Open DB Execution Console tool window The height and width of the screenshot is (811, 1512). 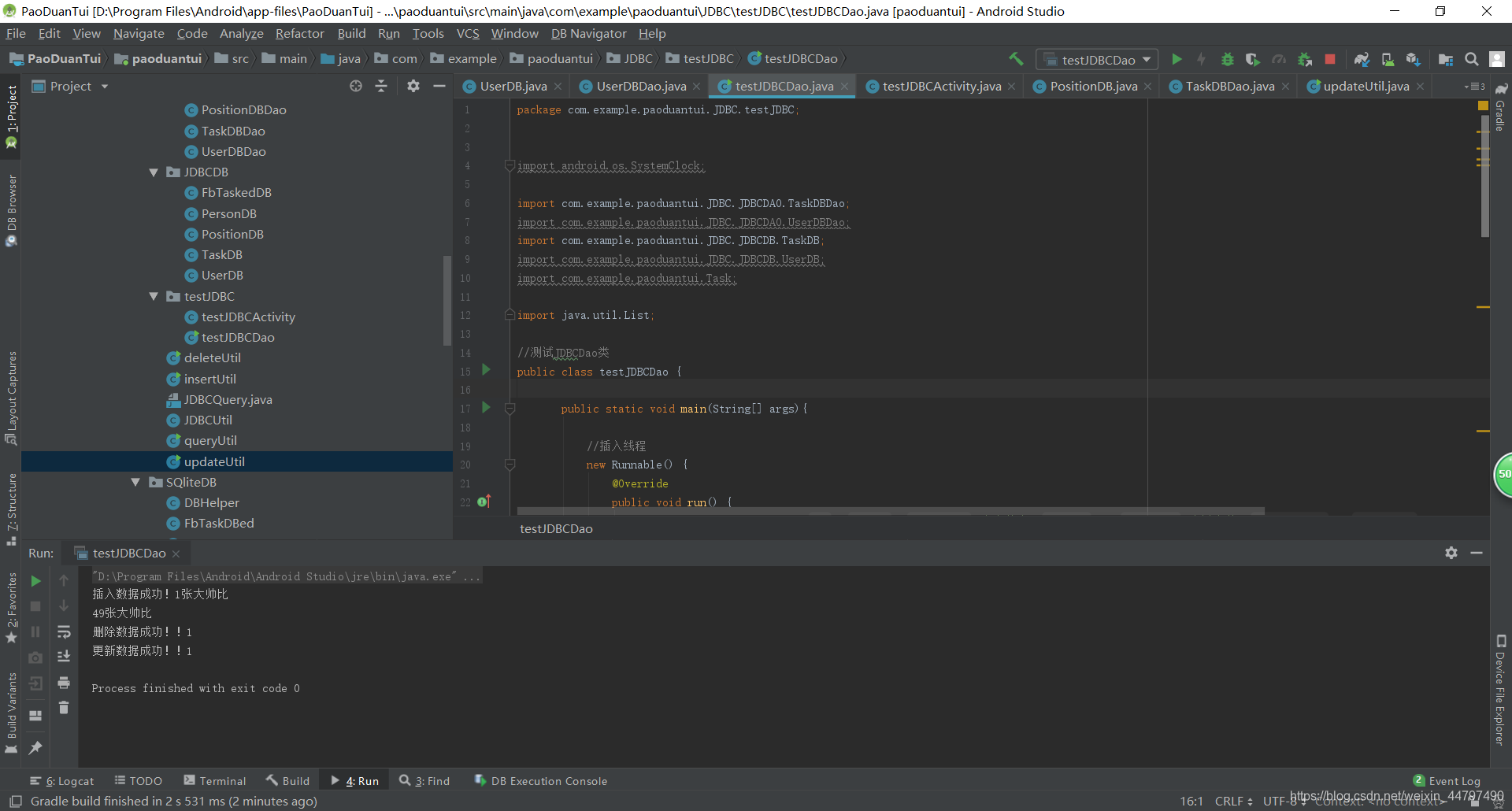(x=541, y=781)
